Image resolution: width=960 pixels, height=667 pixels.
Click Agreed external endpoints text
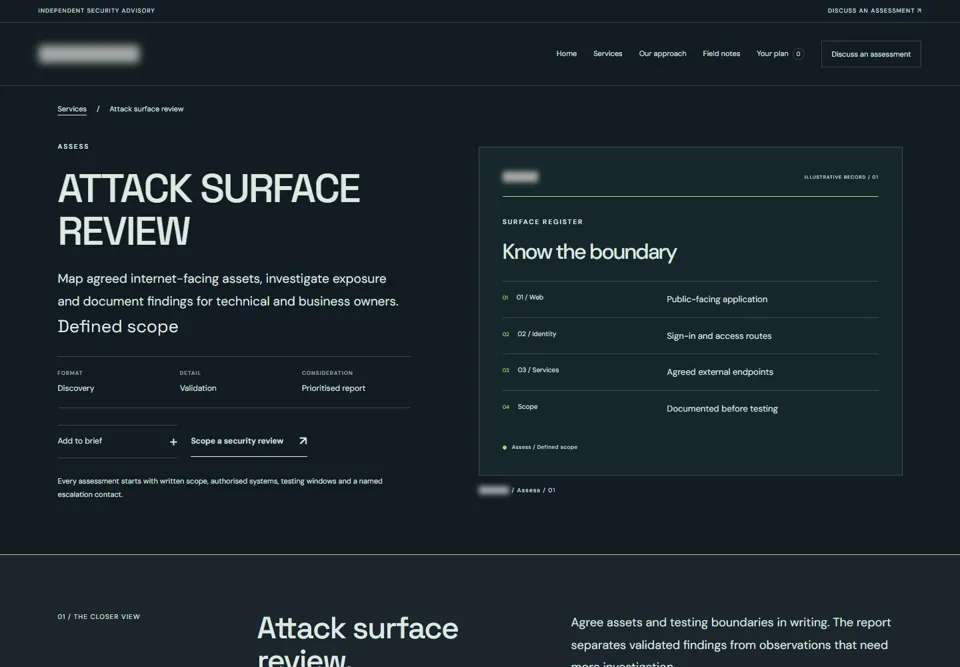[x=720, y=372]
